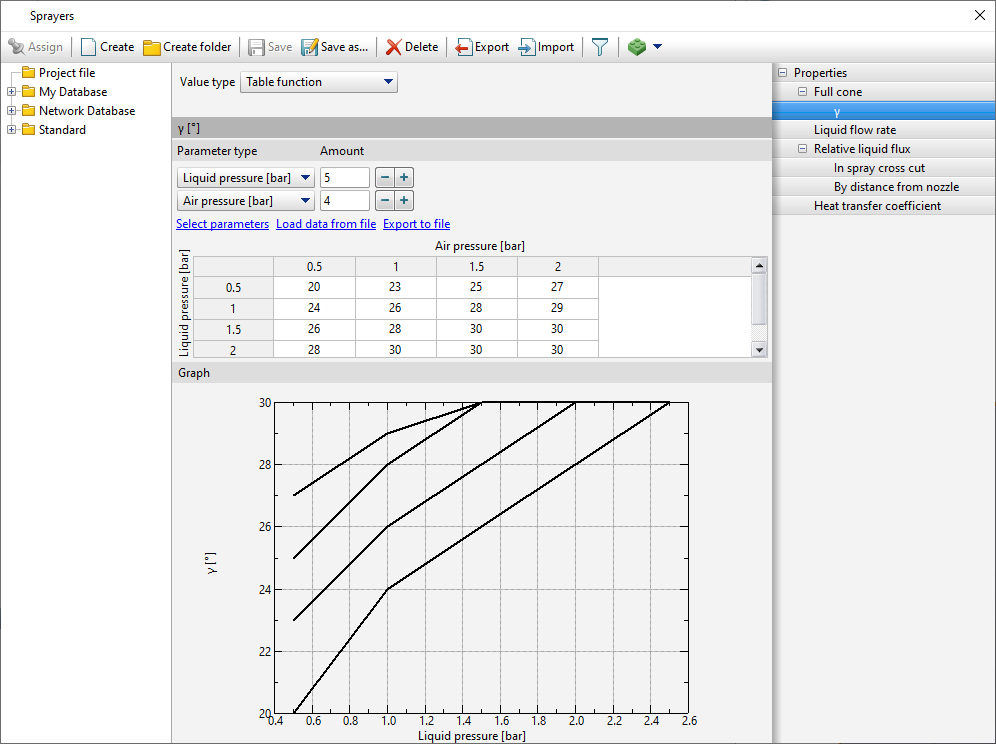Image resolution: width=996 pixels, height=744 pixels.
Task: Click the Load data from file link
Action: pos(326,224)
